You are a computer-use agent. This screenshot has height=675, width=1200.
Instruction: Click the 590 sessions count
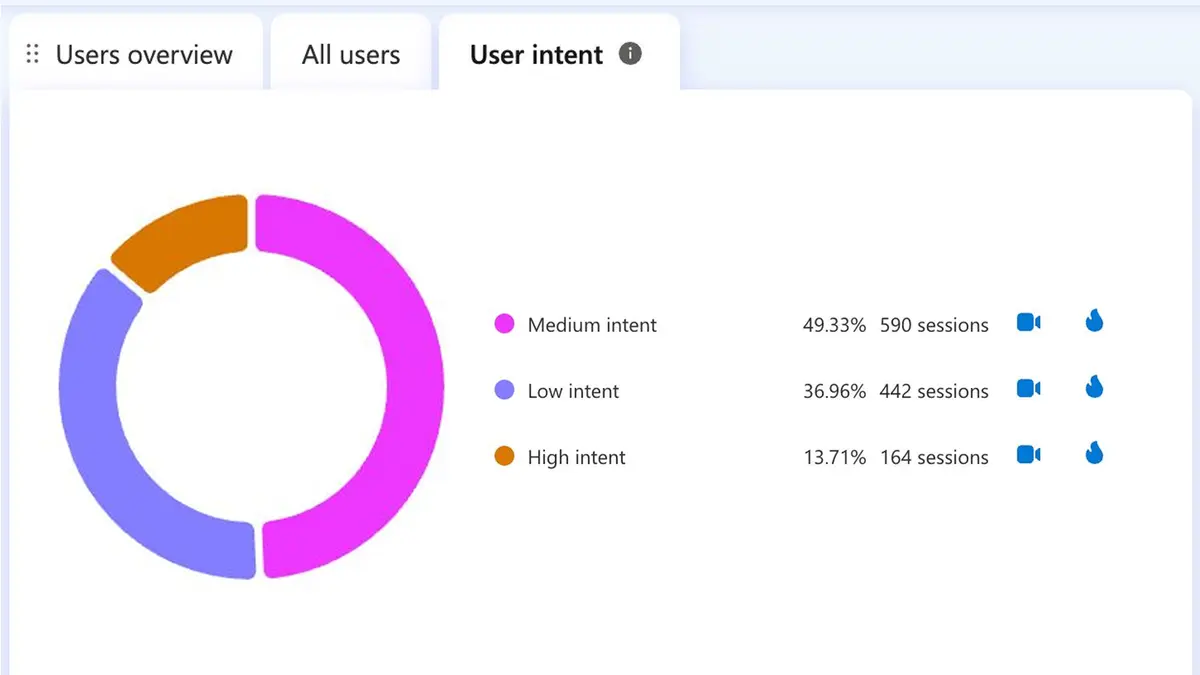tap(934, 325)
